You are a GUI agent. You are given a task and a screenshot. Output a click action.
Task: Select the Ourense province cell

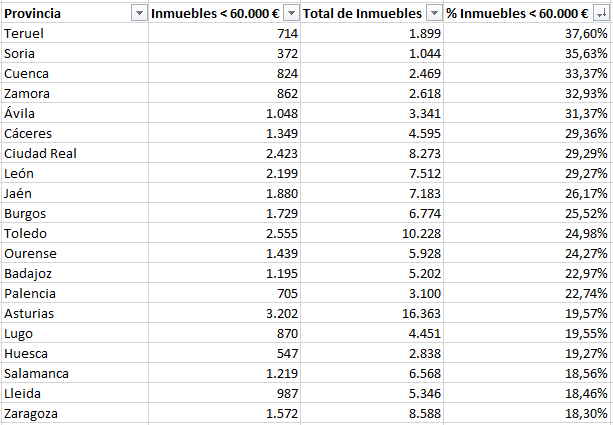click(x=75, y=253)
